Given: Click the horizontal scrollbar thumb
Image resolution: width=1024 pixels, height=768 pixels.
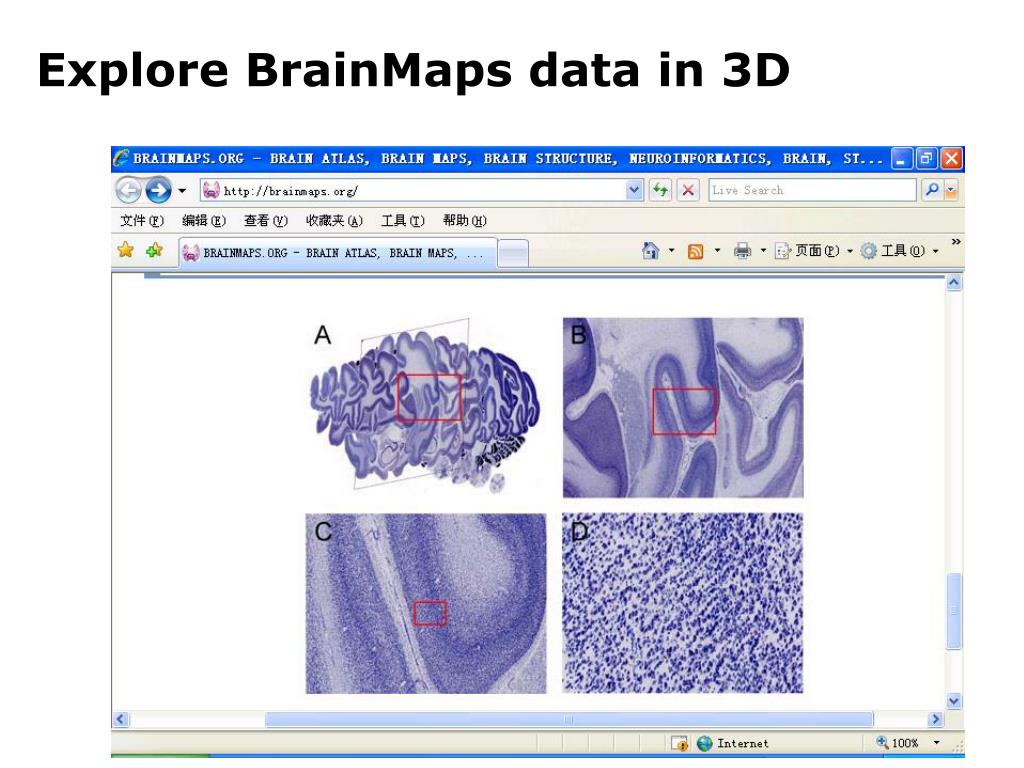Looking at the screenshot, I should (x=569, y=719).
